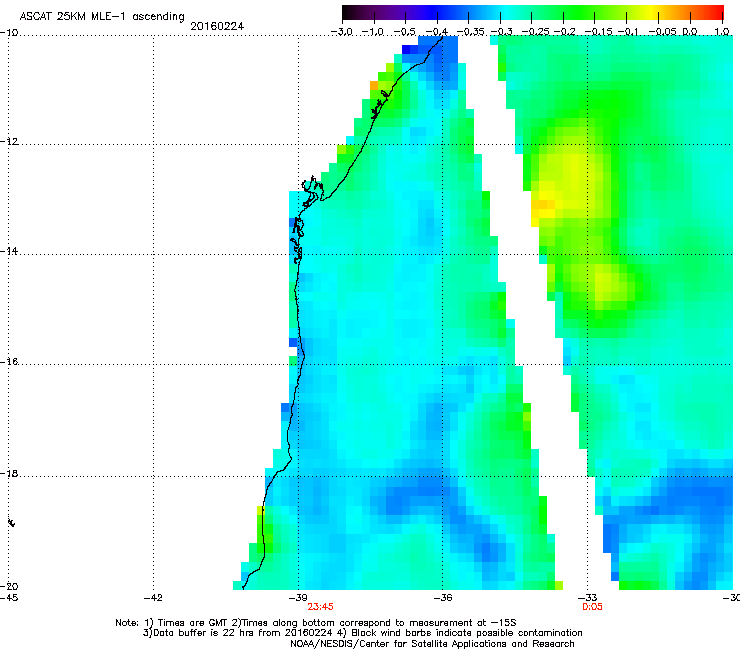This screenshot has width=740, height=650.
Task: Click the colorbar value label 1.0
Action: 722,32
